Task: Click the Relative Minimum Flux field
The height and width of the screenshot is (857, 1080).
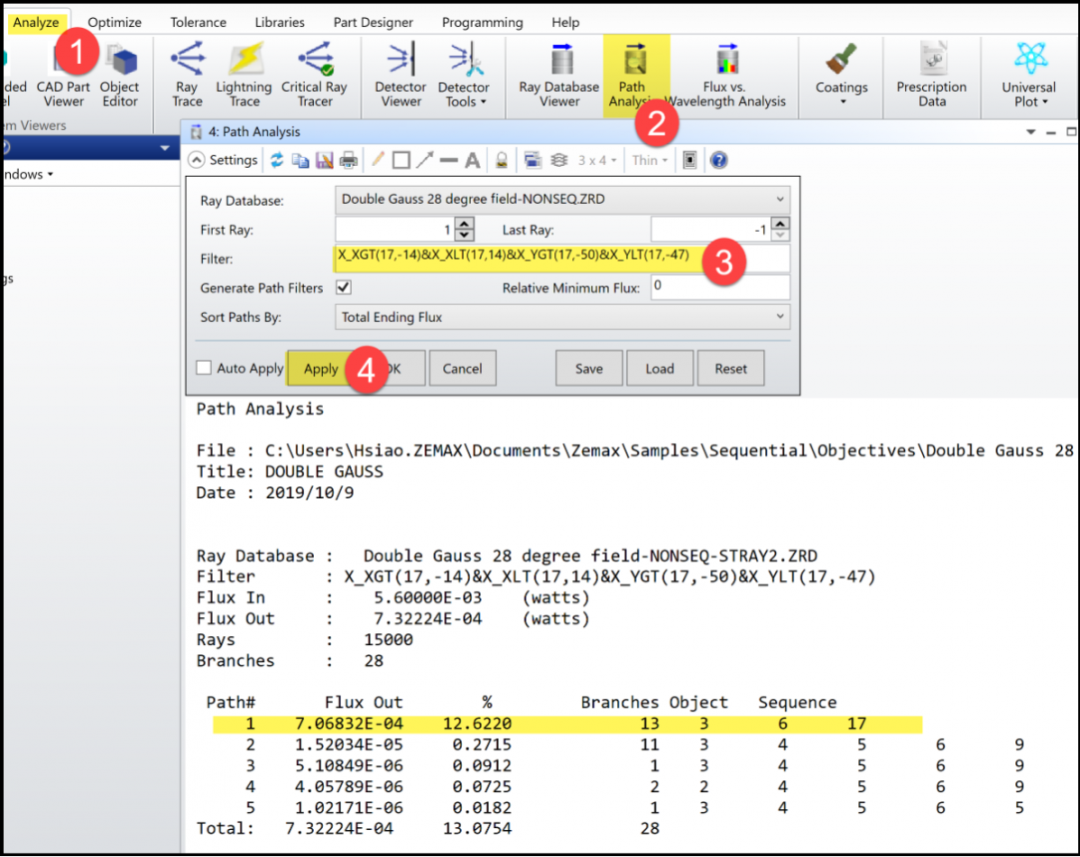Action: pos(720,287)
